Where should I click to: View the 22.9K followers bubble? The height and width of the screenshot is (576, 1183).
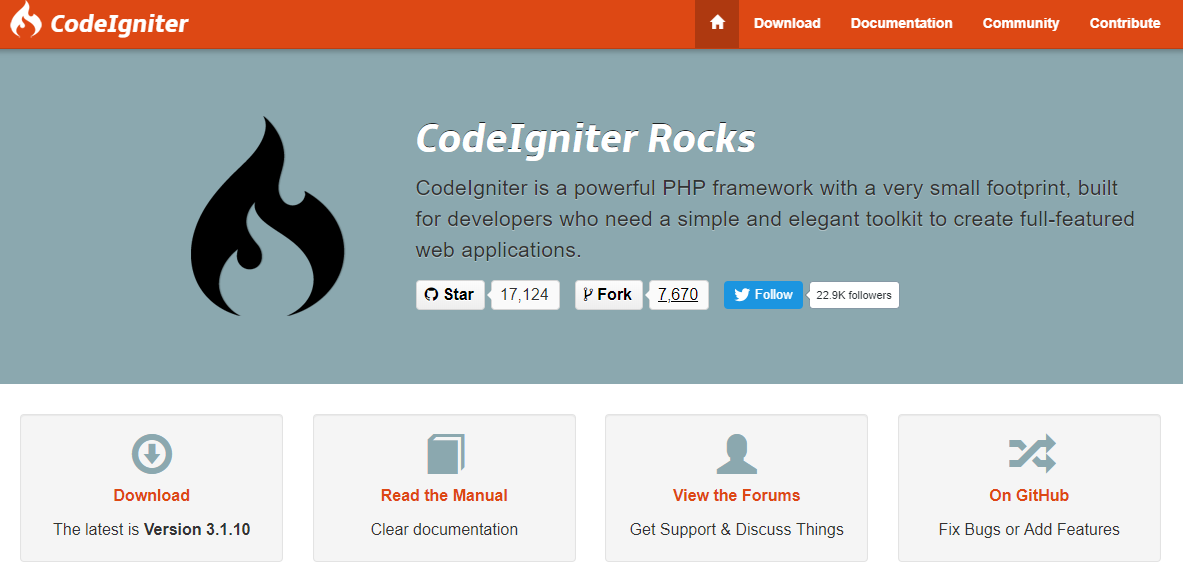coord(854,295)
